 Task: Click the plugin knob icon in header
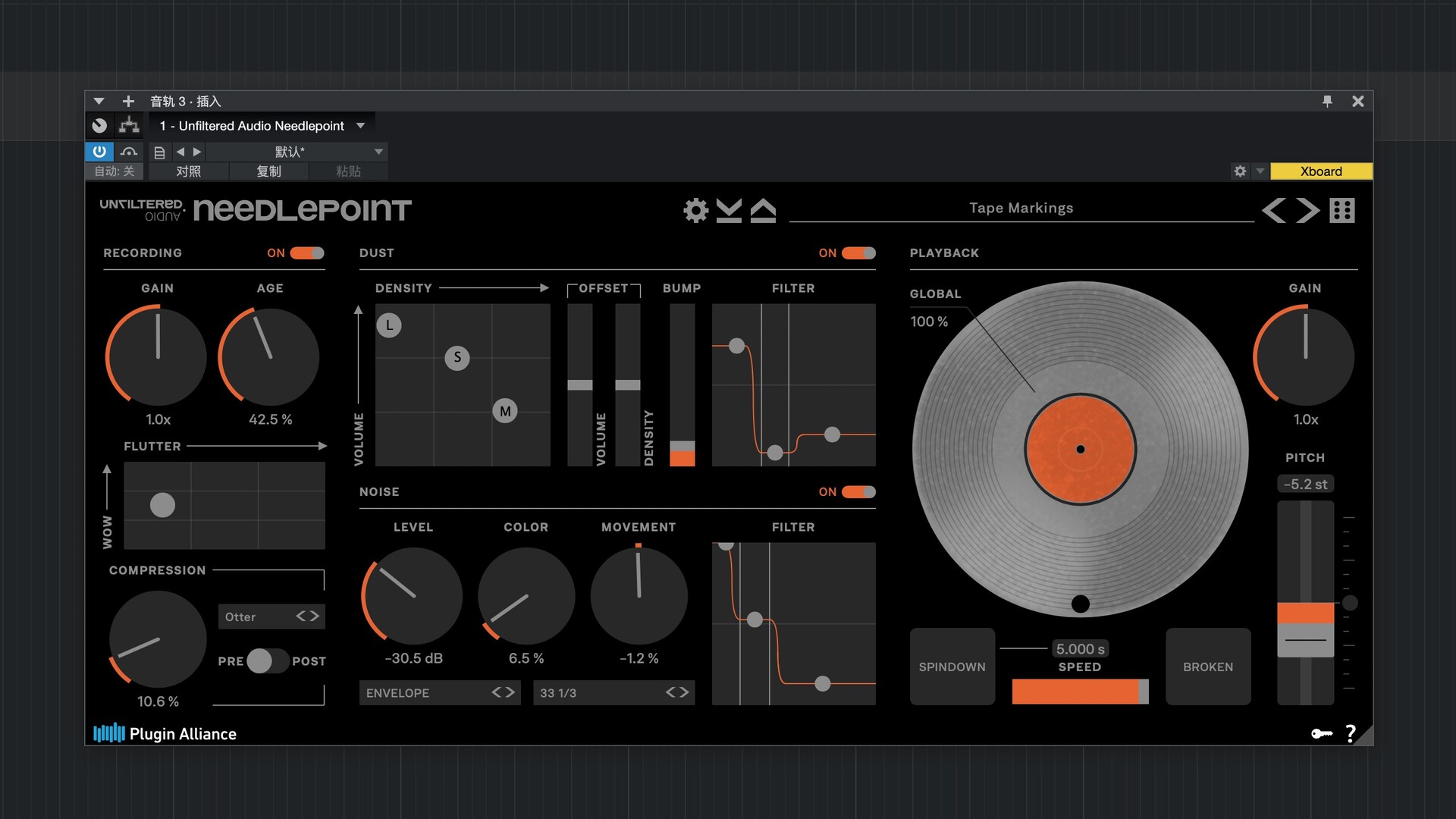click(99, 125)
